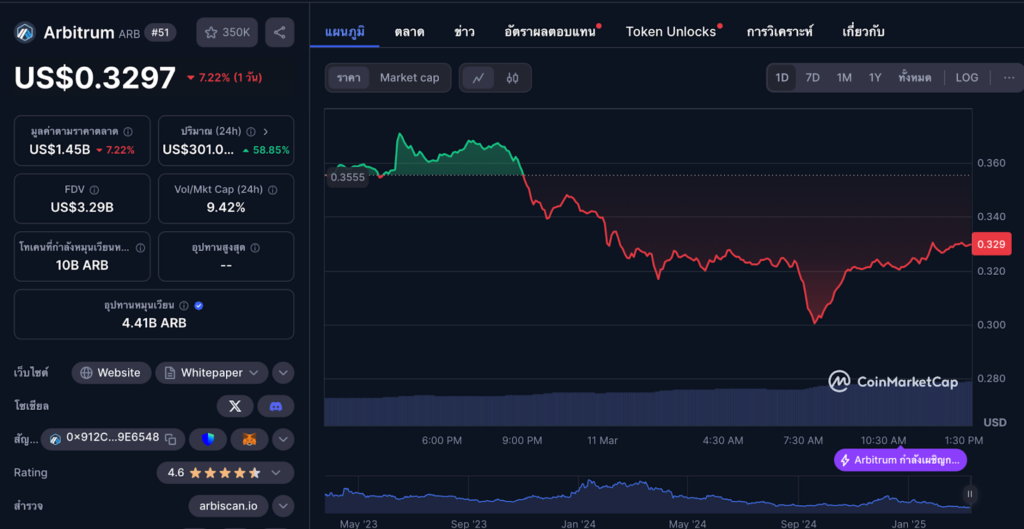The width and height of the screenshot is (1024, 529).
Task: Switch to the ตลาด tab
Action: [x=409, y=32]
